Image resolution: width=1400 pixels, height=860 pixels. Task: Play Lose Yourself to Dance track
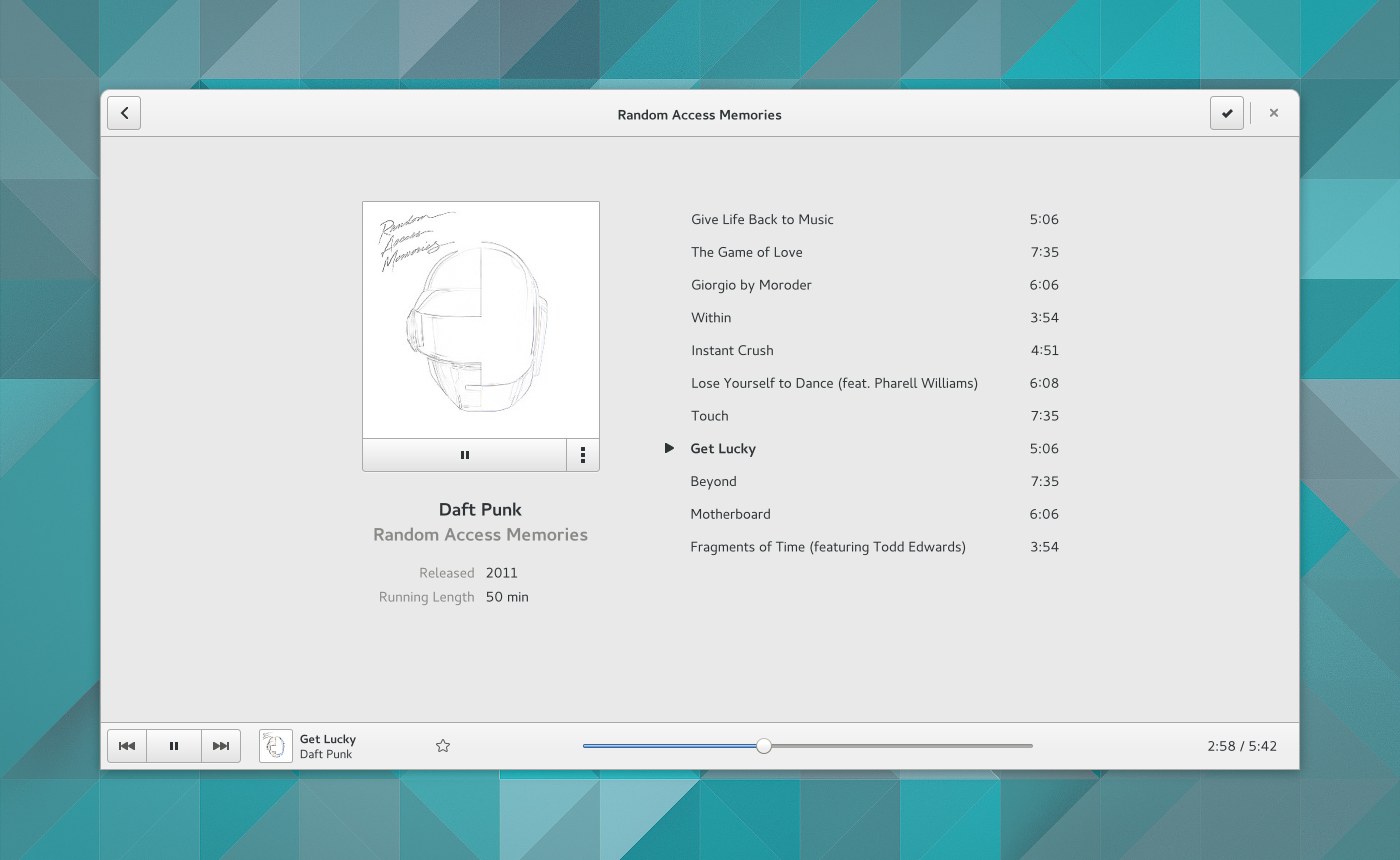click(834, 383)
